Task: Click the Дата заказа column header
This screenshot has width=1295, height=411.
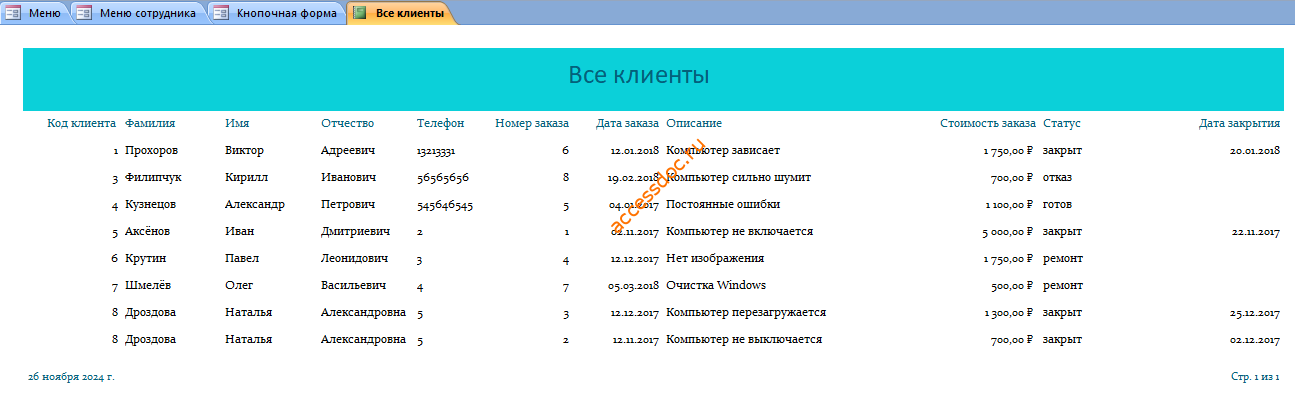Action: 627,123
